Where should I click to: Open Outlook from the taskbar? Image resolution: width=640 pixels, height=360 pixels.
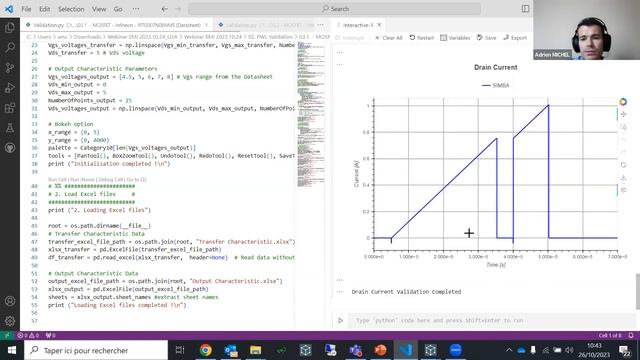(231, 350)
